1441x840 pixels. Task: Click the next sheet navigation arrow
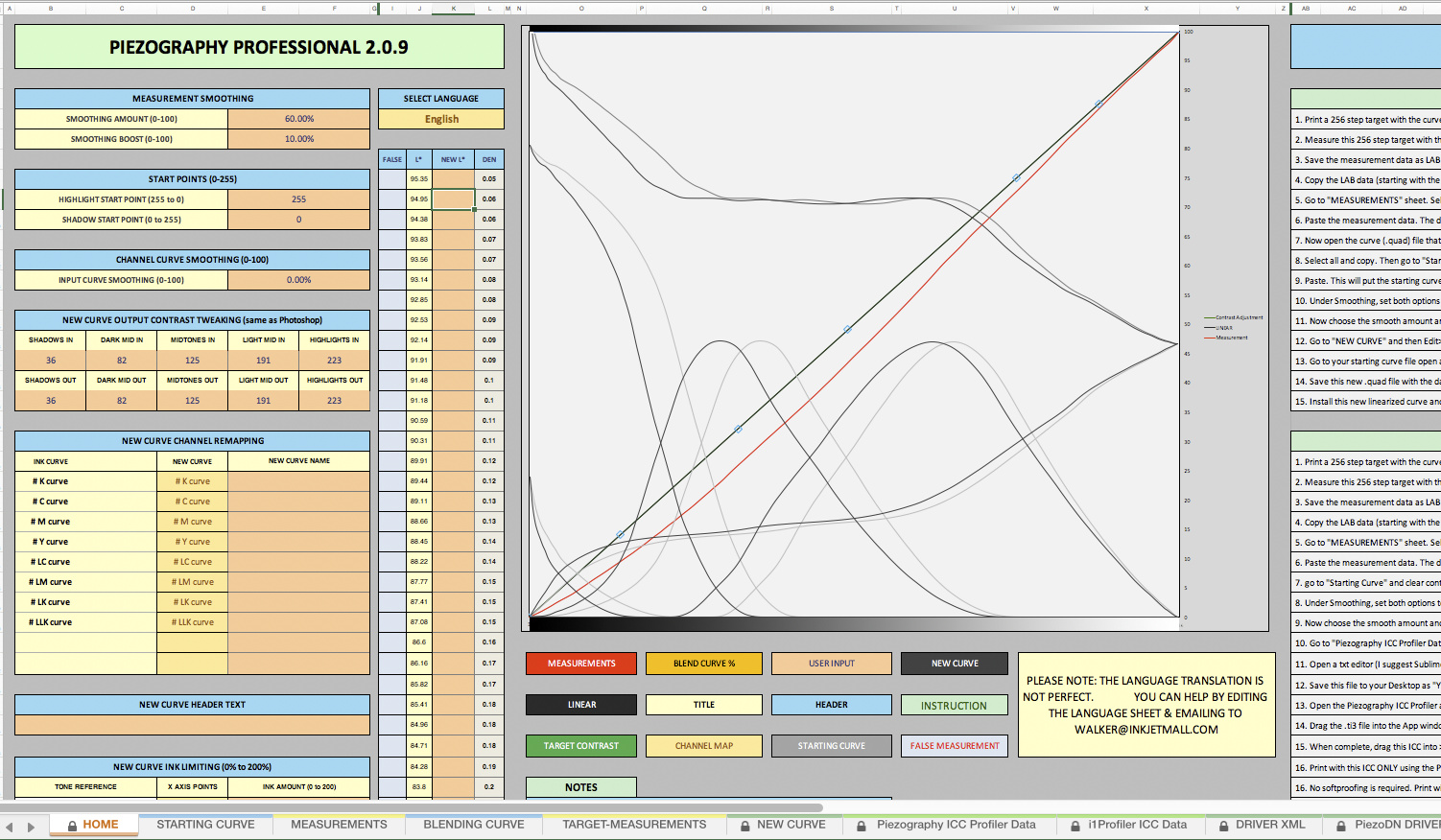point(31,826)
